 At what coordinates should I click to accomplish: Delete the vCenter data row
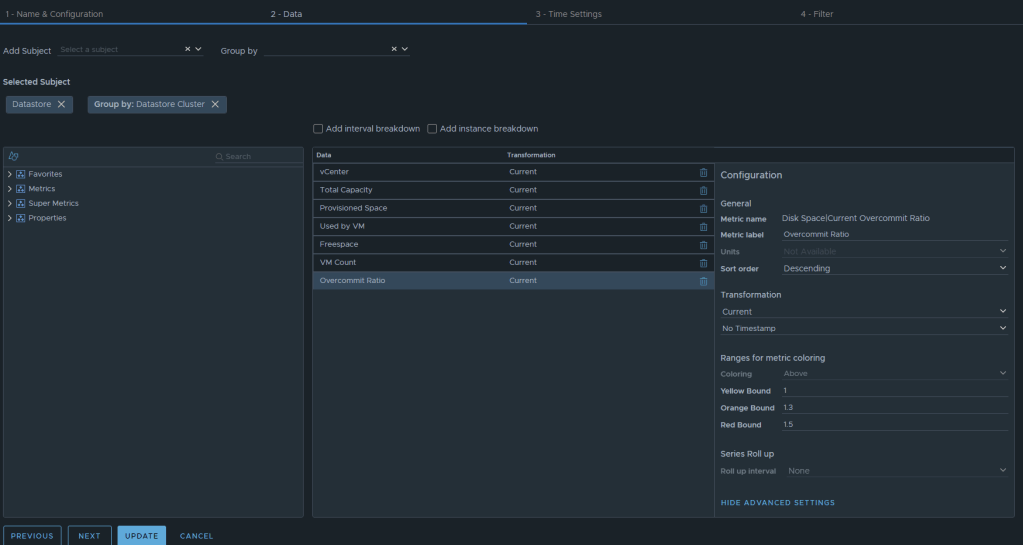click(703, 172)
